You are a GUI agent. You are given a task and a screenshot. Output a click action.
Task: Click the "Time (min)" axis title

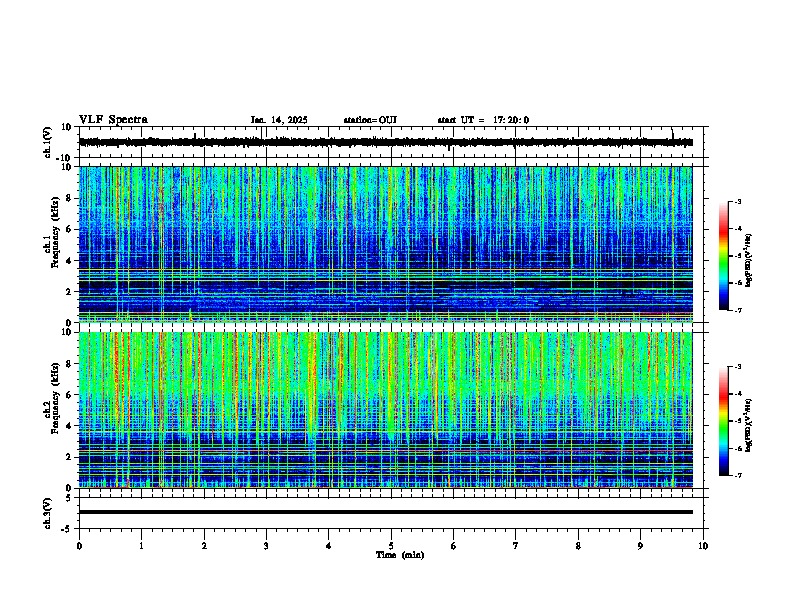point(400,555)
